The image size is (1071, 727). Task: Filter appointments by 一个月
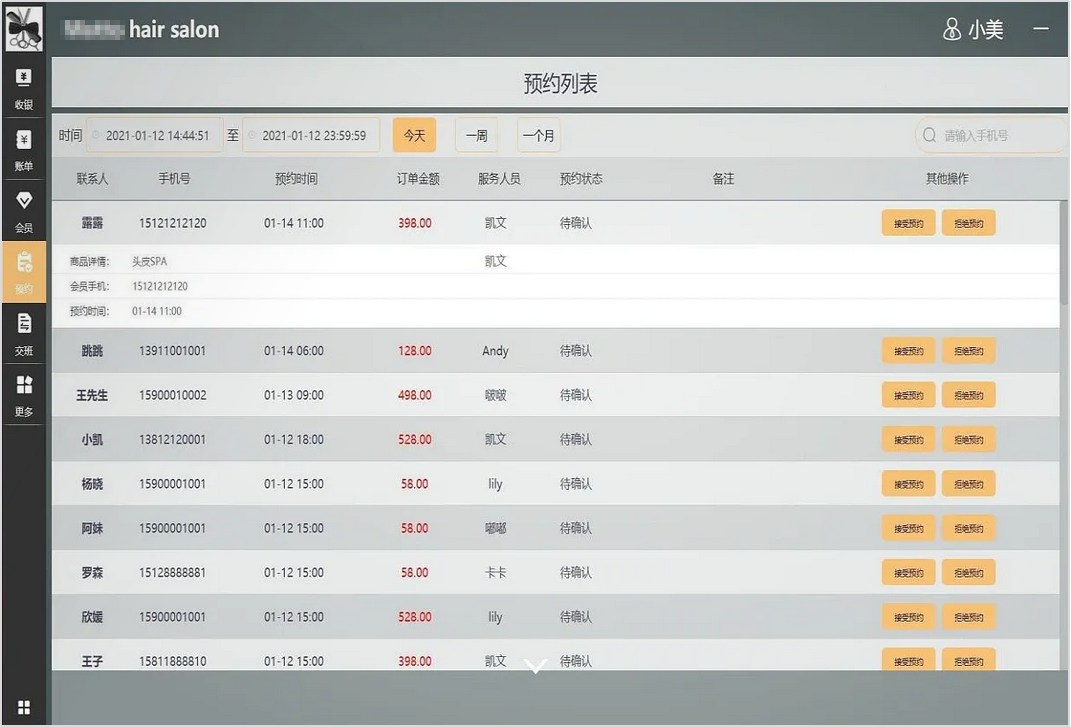539,136
